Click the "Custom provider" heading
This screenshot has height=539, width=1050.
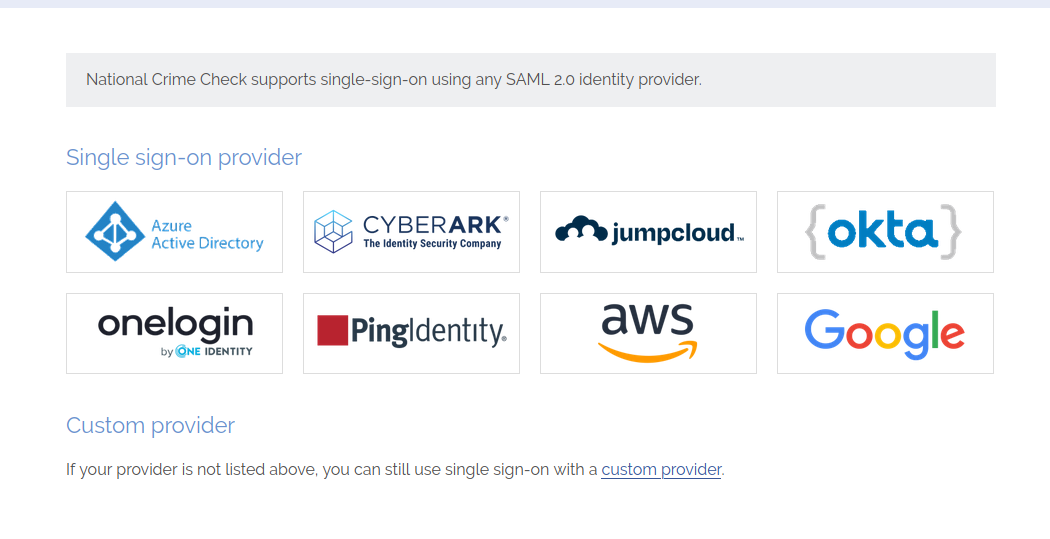pos(150,425)
